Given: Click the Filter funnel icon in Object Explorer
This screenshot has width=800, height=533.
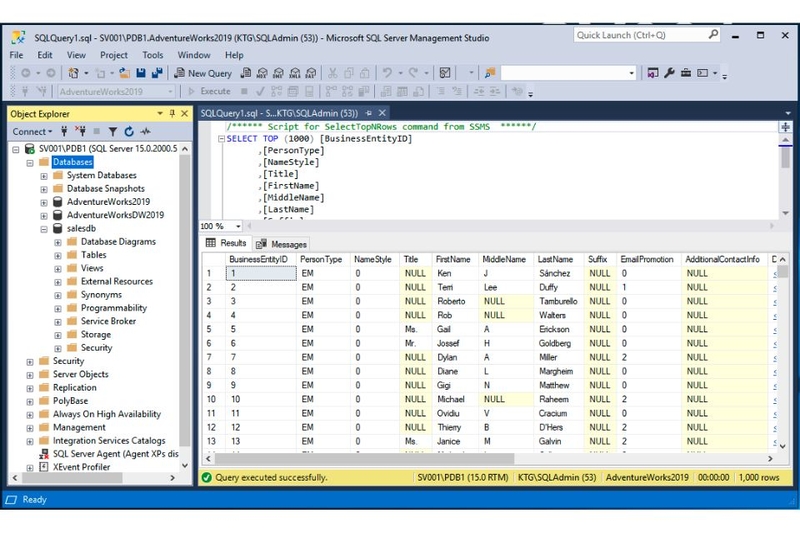Looking at the screenshot, I should coord(113,132).
